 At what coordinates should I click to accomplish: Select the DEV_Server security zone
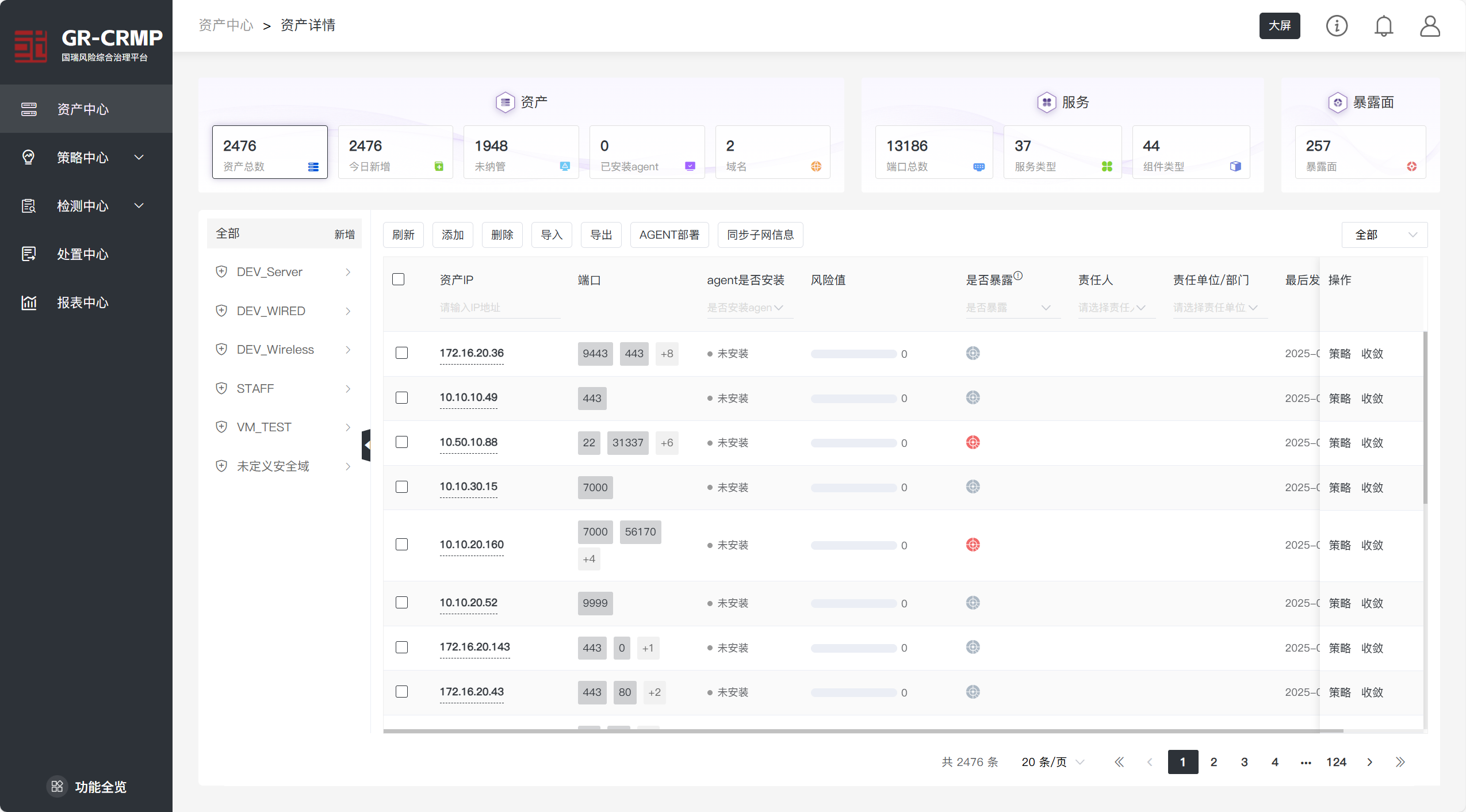(269, 272)
